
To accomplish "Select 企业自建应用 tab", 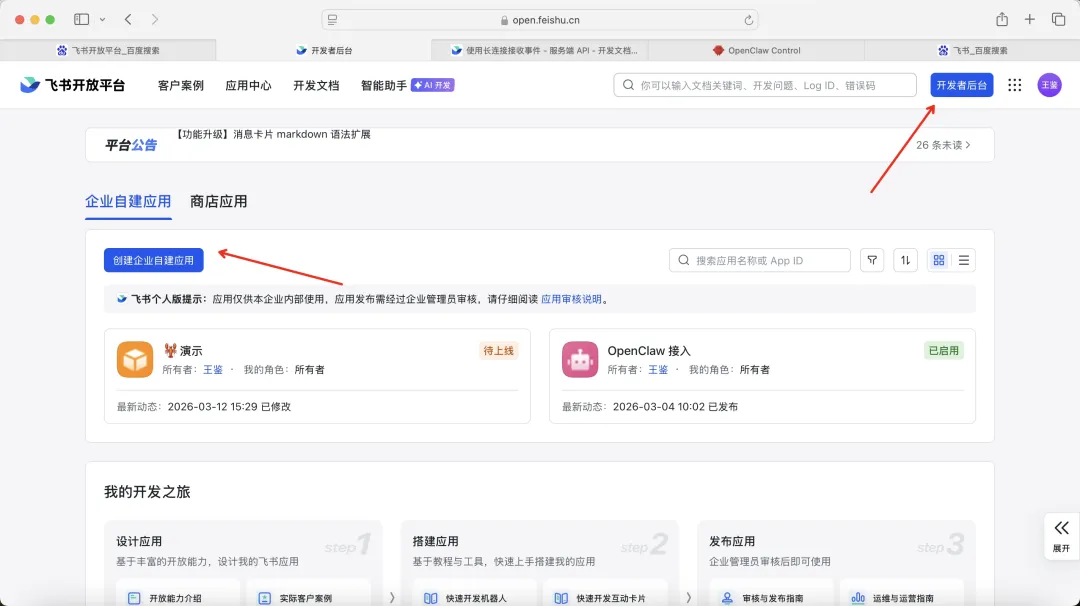I will 128,202.
